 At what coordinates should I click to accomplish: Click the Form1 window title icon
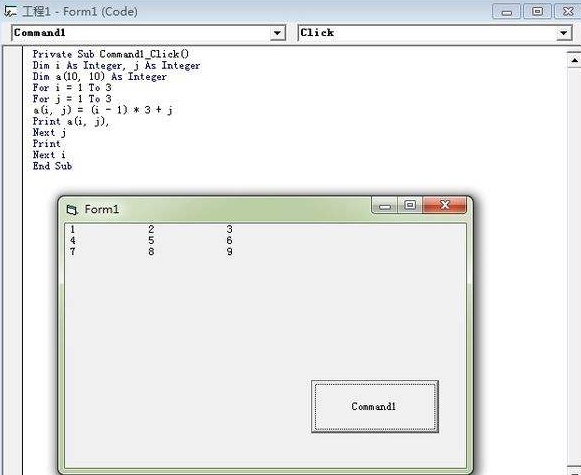pyautogui.click(x=72, y=210)
